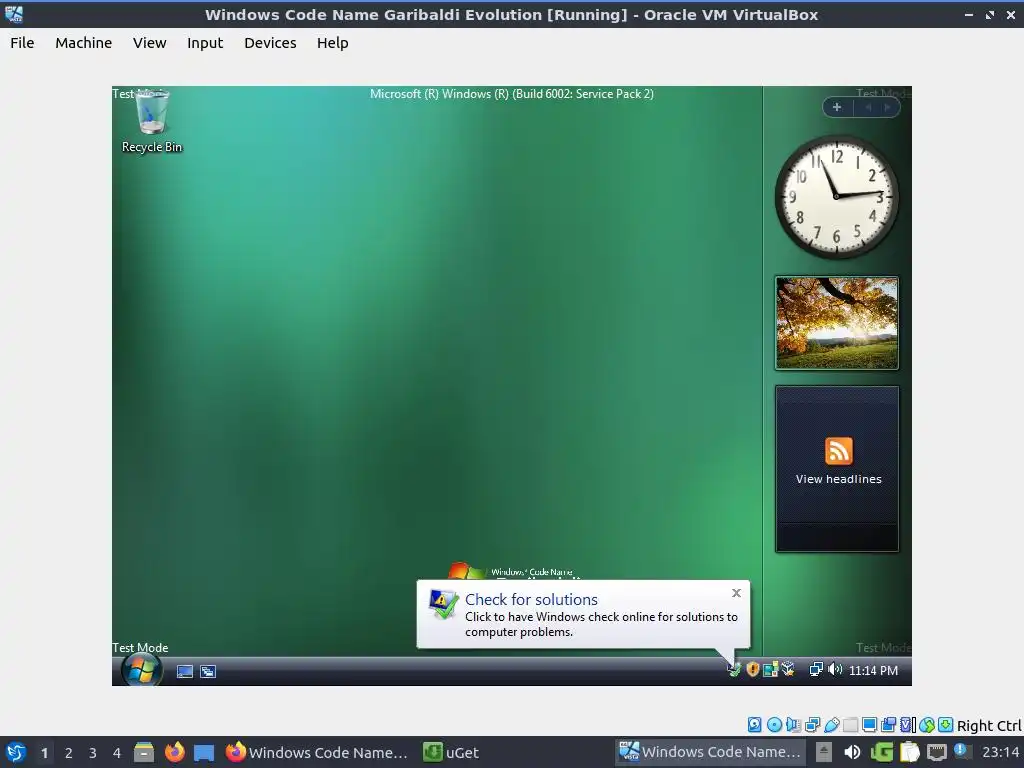Click the analog Clock gadget
Screen dimensions: 1024x768
click(x=837, y=197)
